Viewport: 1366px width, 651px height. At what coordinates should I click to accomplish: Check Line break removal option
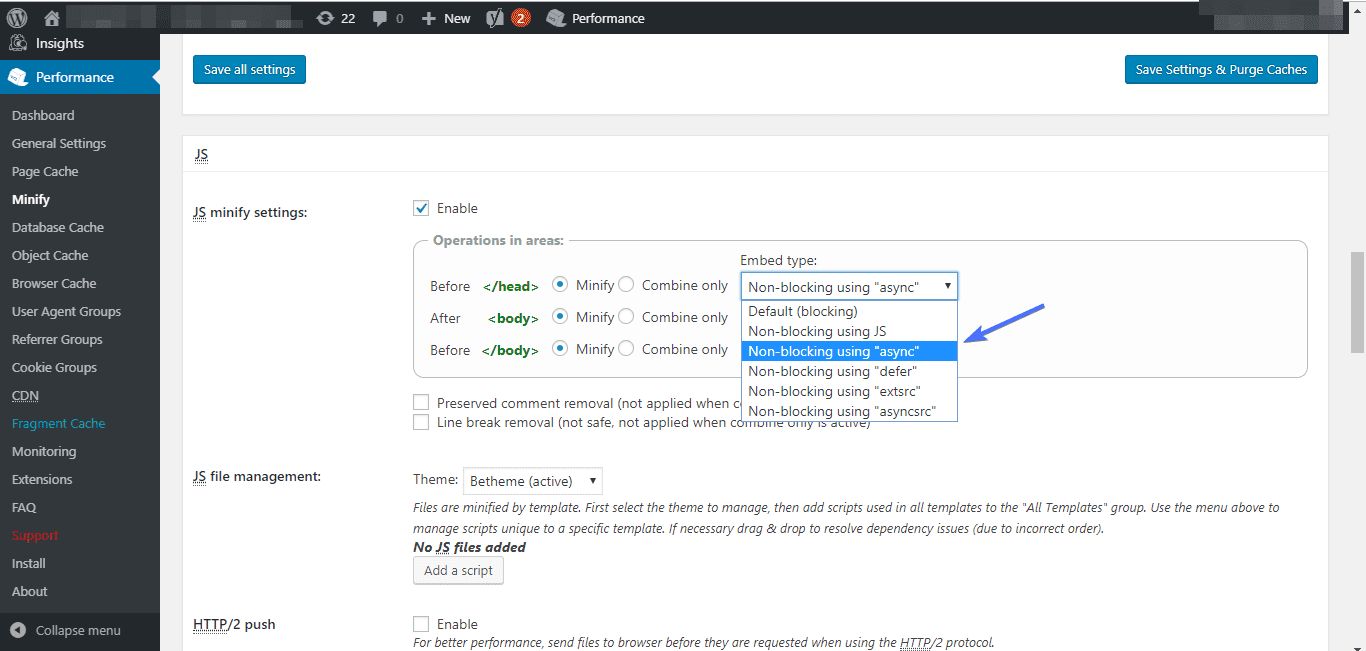(421, 422)
